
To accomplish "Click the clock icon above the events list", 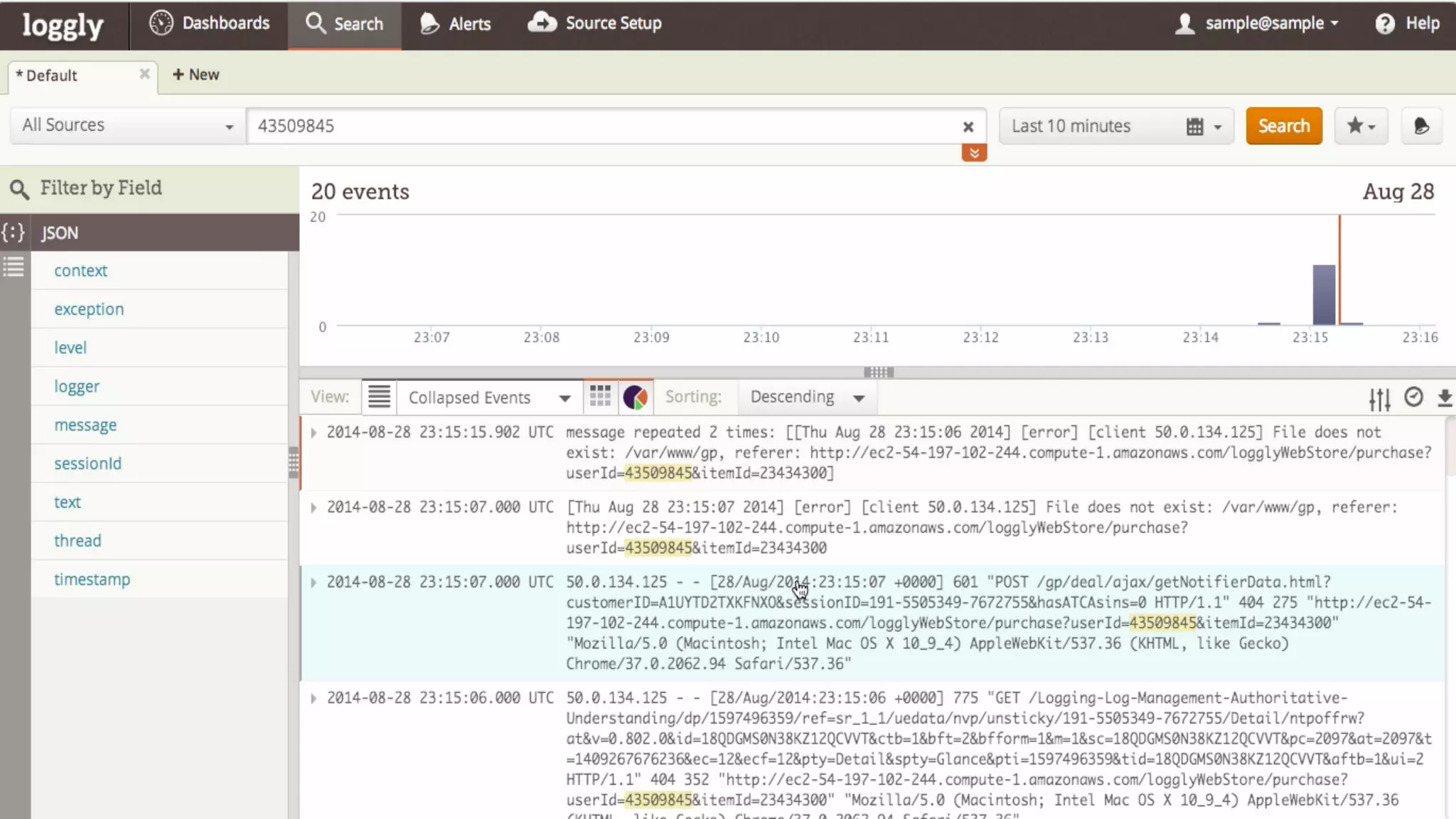I will tap(1413, 397).
